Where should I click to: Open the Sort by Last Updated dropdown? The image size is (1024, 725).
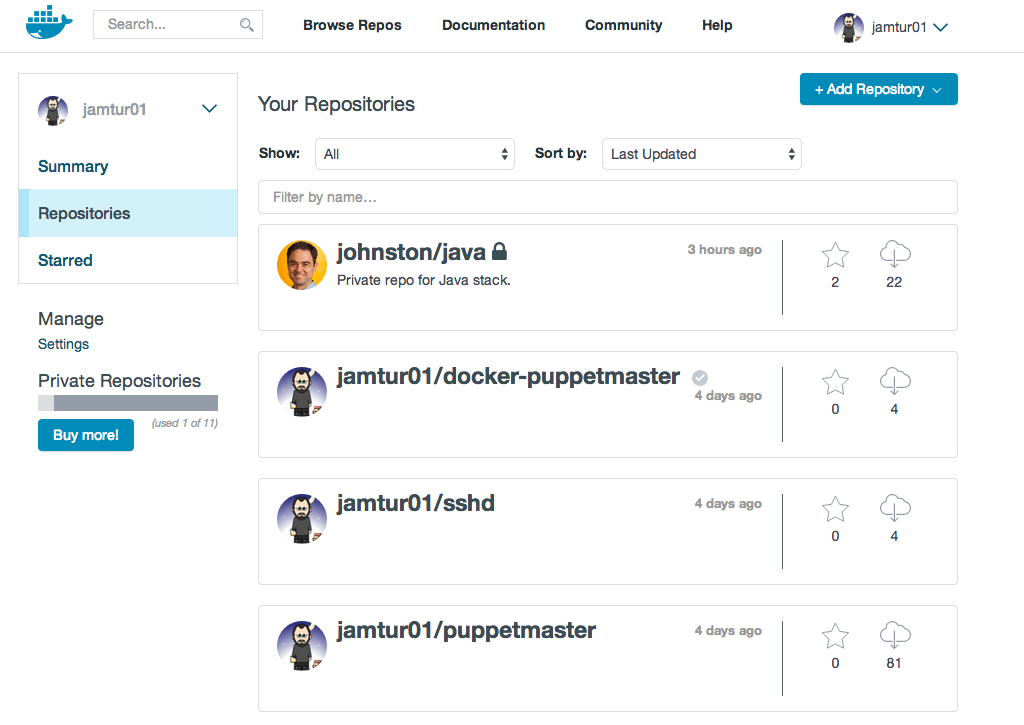[x=701, y=154]
